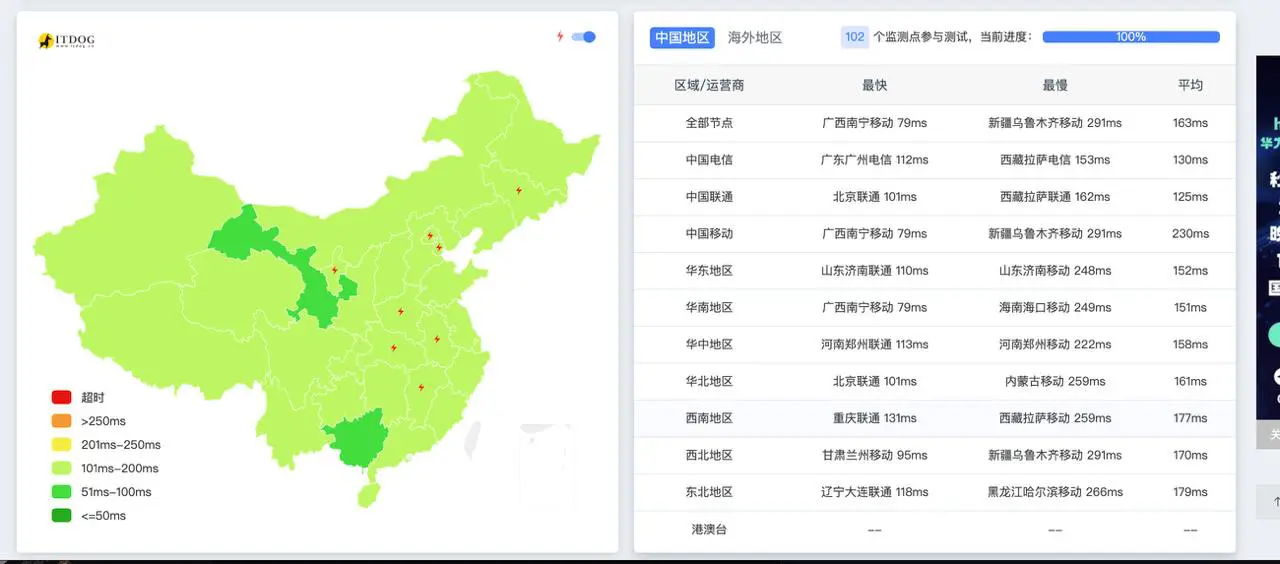Image resolution: width=1280 pixels, height=564 pixels.
Task: Select the 港澳台 row label
Action: click(x=709, y=529)
